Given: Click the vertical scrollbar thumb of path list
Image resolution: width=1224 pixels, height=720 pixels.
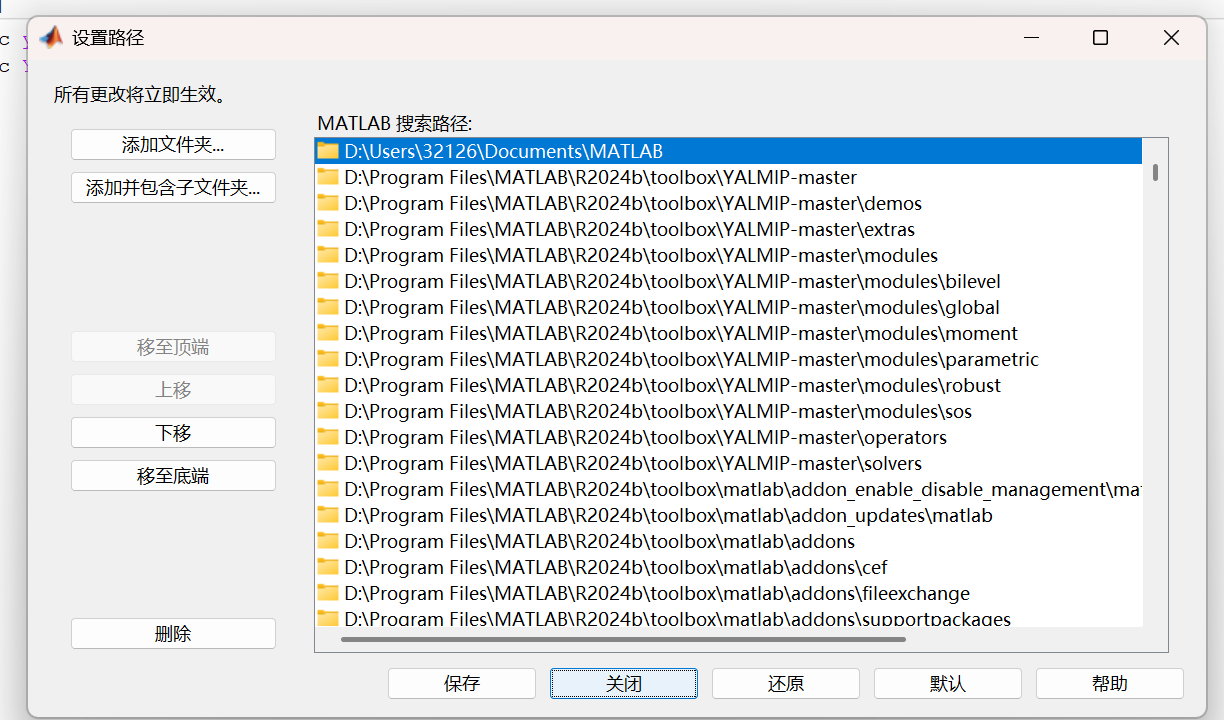Looking at the screenshot, I should (1155, 172).
